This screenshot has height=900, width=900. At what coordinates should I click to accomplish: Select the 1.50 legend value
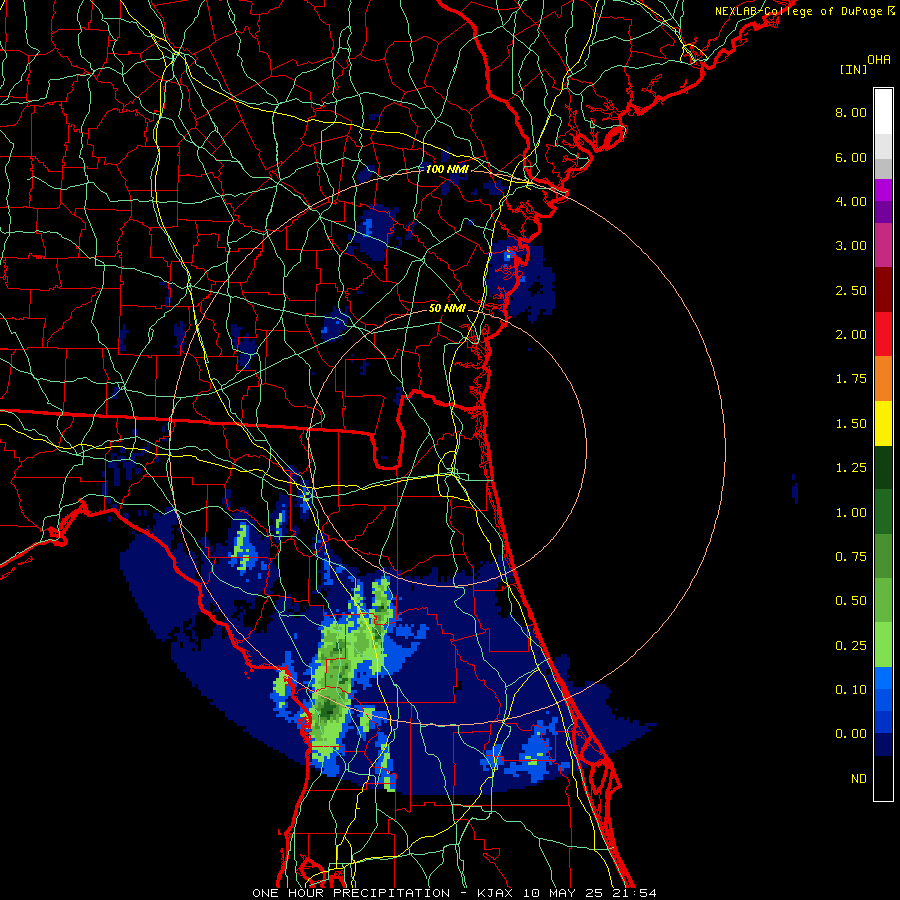click(x=851, y=424)
